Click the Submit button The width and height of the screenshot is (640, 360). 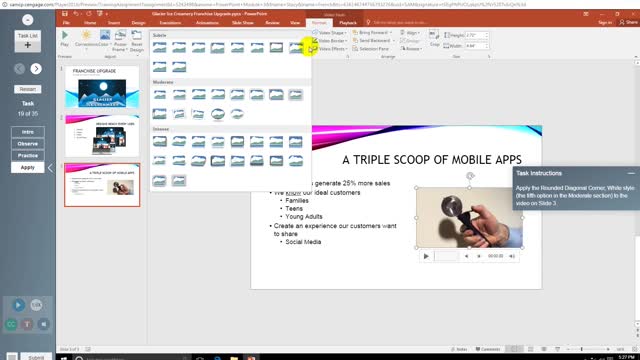[x=36, y=357]
